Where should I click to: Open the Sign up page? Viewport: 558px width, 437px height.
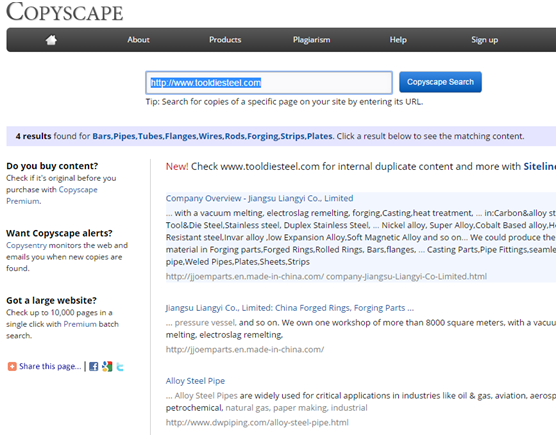(x=484, y=40)
